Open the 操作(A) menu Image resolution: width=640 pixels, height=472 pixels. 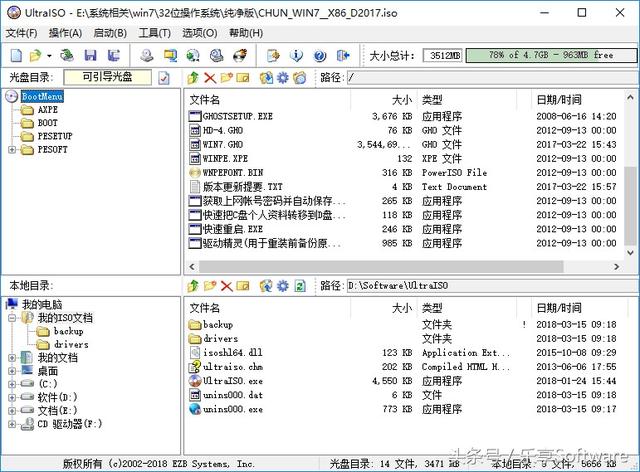[x=65, y=33]
